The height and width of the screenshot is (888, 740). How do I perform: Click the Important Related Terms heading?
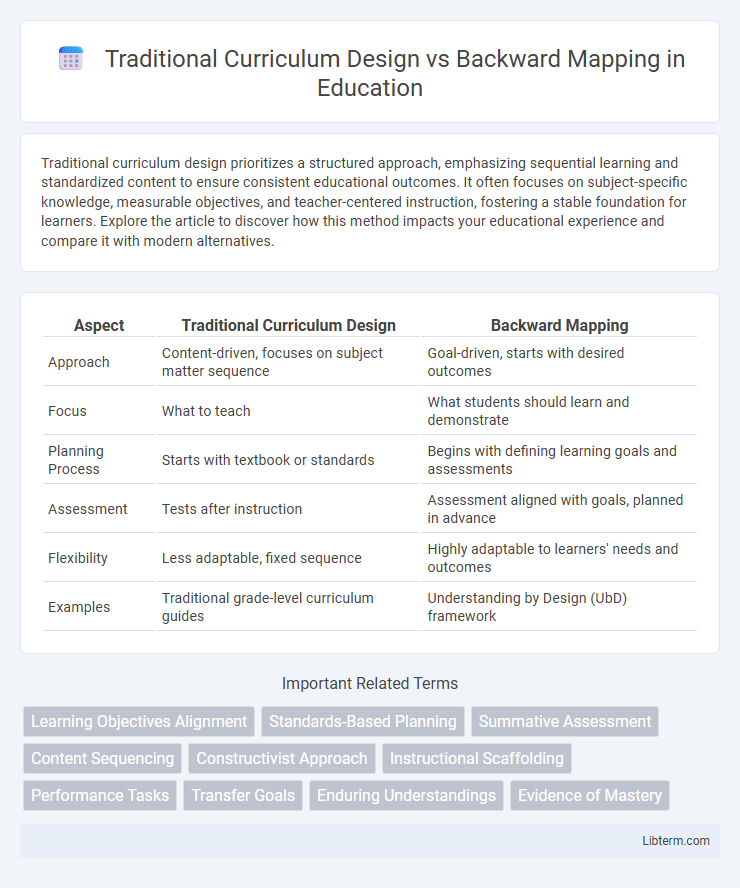point(370,683)
